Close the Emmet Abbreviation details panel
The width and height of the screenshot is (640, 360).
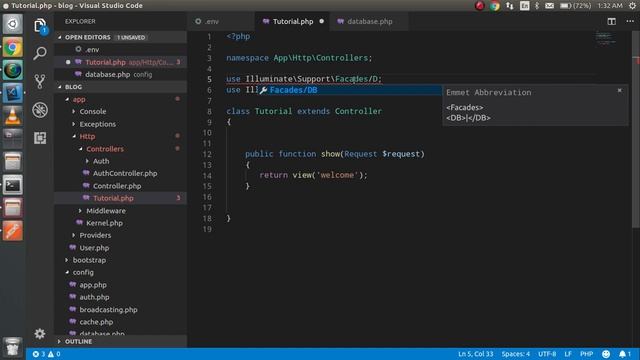tap(620, 90)
